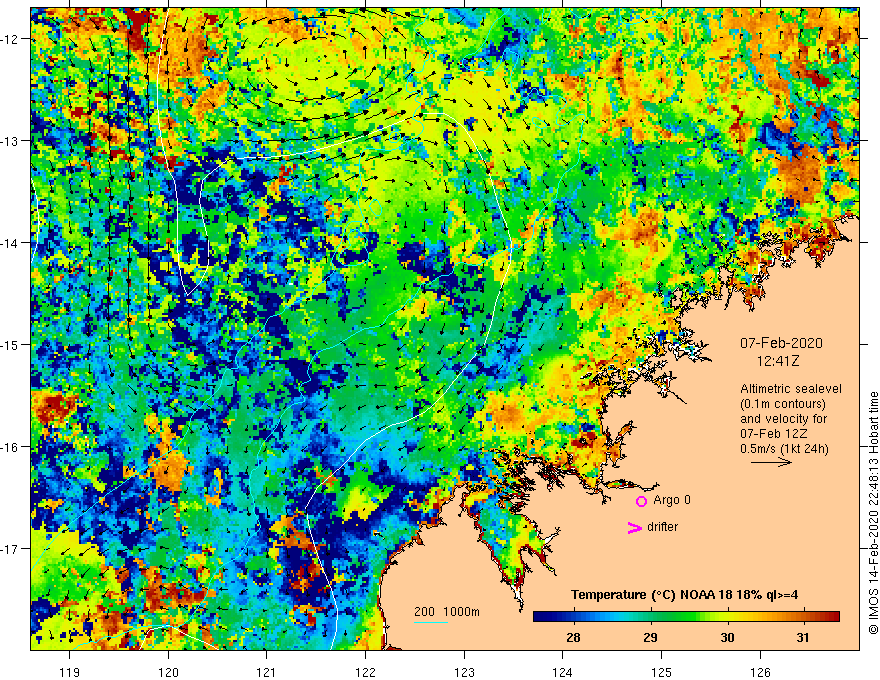The image size is (880, 680).
Task: Click the '07-Feb 12Z' caption line
Action: (773, 434)
